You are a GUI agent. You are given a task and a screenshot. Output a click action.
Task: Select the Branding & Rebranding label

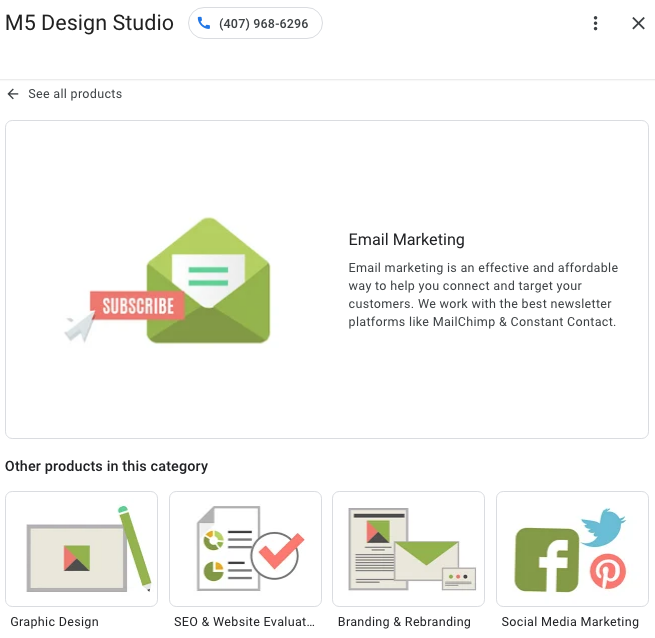pyautogui.click(x=404, y=622)
